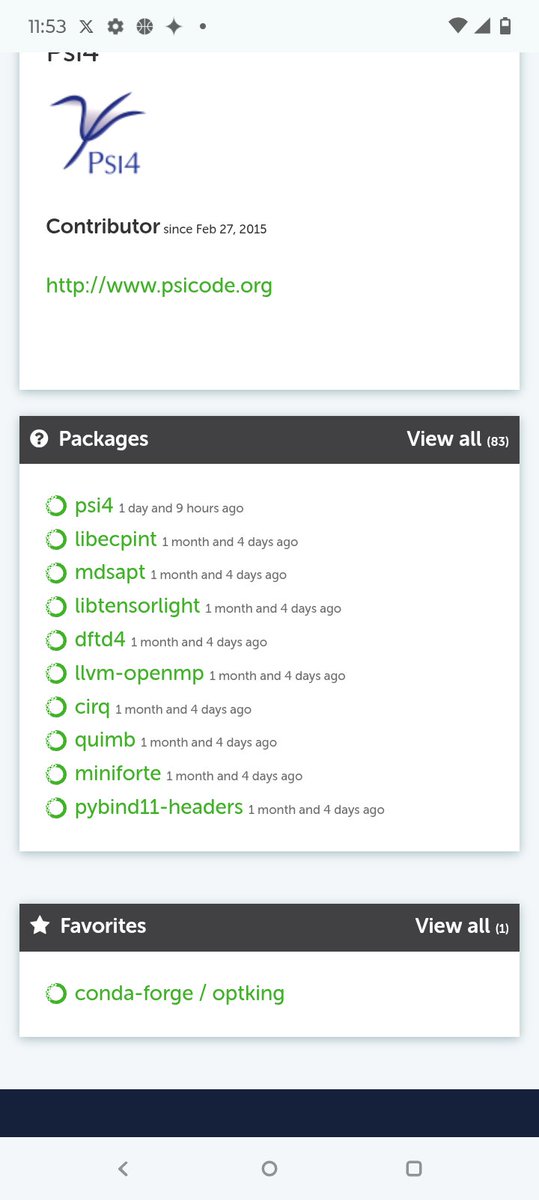539x1200 pixels.
Task: View all 83 packages
Action: tap(457, 439)
